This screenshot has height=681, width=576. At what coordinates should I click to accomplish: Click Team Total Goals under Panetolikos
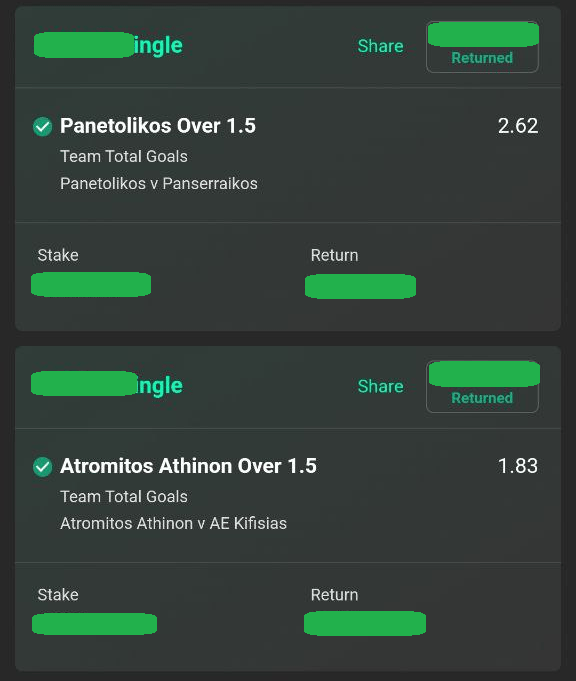[x=124, y=156]
